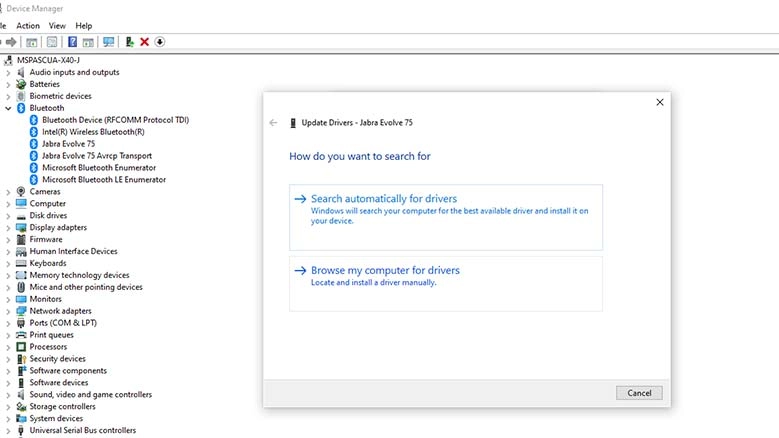This screenshot has width=779, height=438.
Task: Click the Monitors category icon
Action: pyautogui.click(x=21, y=298)
